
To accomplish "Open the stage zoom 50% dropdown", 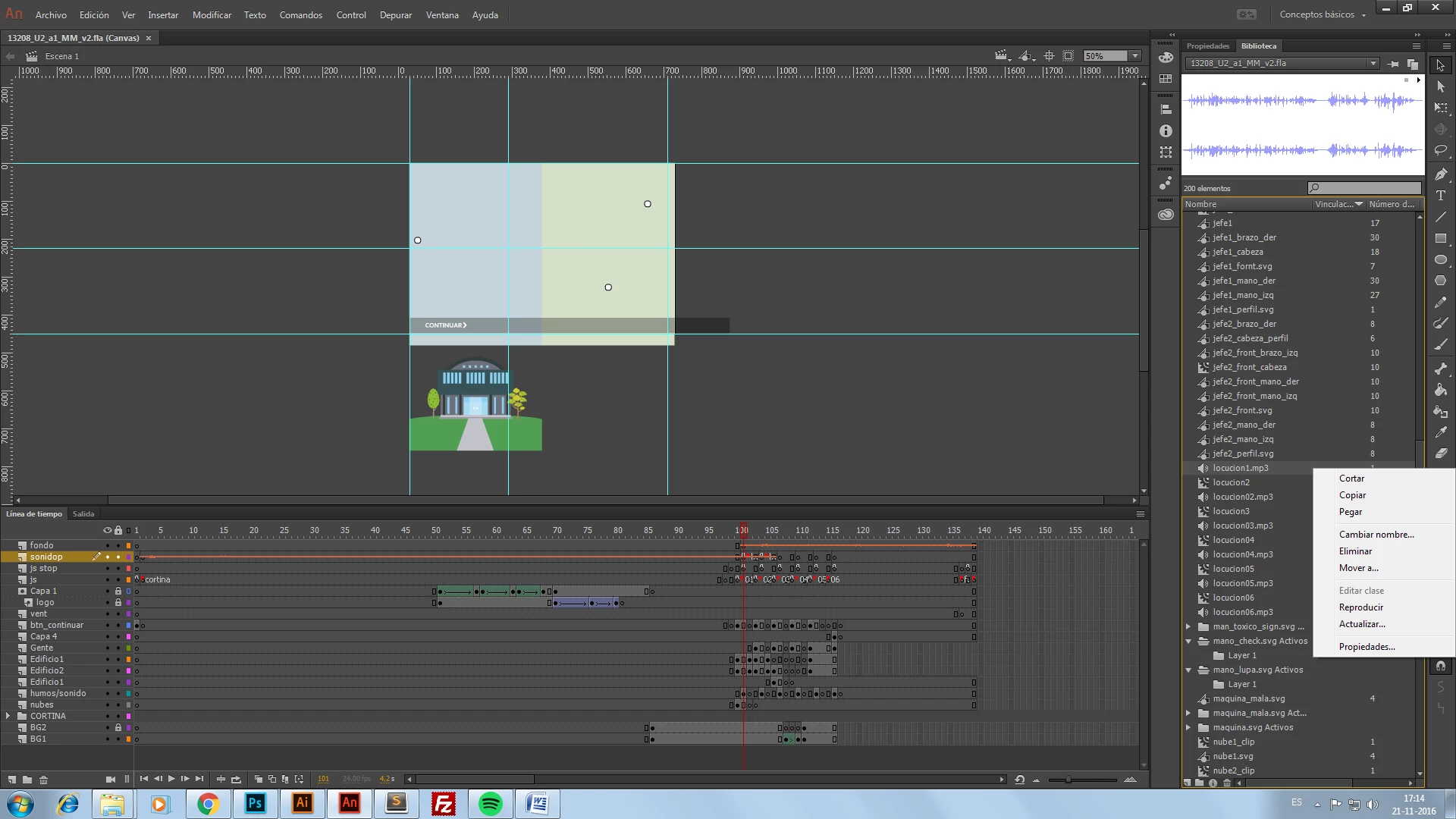I will [x=1135, y=56].
